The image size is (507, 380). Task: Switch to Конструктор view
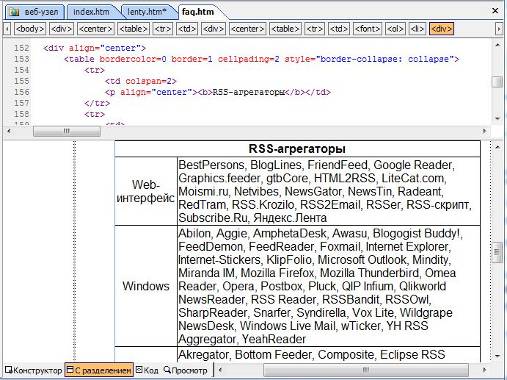click(x=34, y=370)
